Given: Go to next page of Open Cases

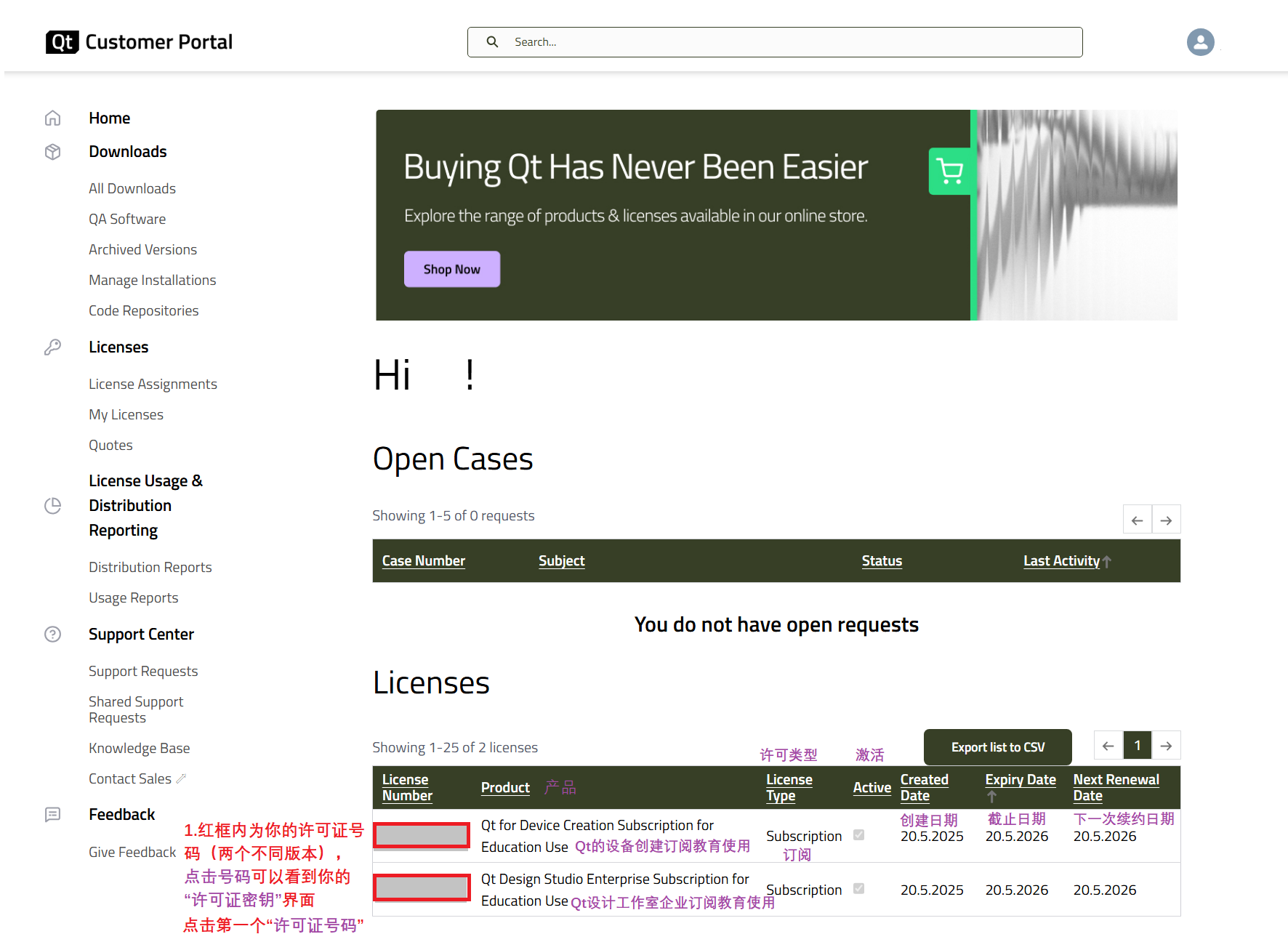Looking at the screenshot, I should tap(1166, 520).
